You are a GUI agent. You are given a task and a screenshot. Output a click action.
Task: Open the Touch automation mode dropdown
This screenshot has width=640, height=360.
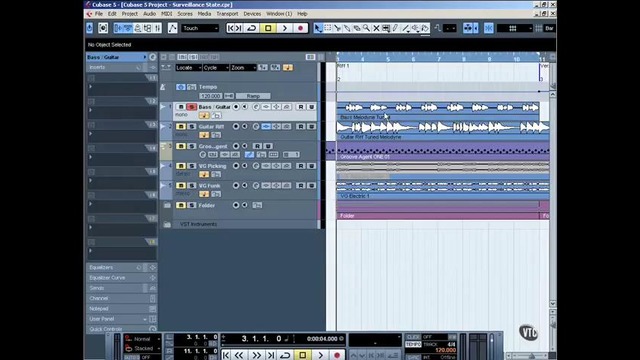click(x=200, y=28)
